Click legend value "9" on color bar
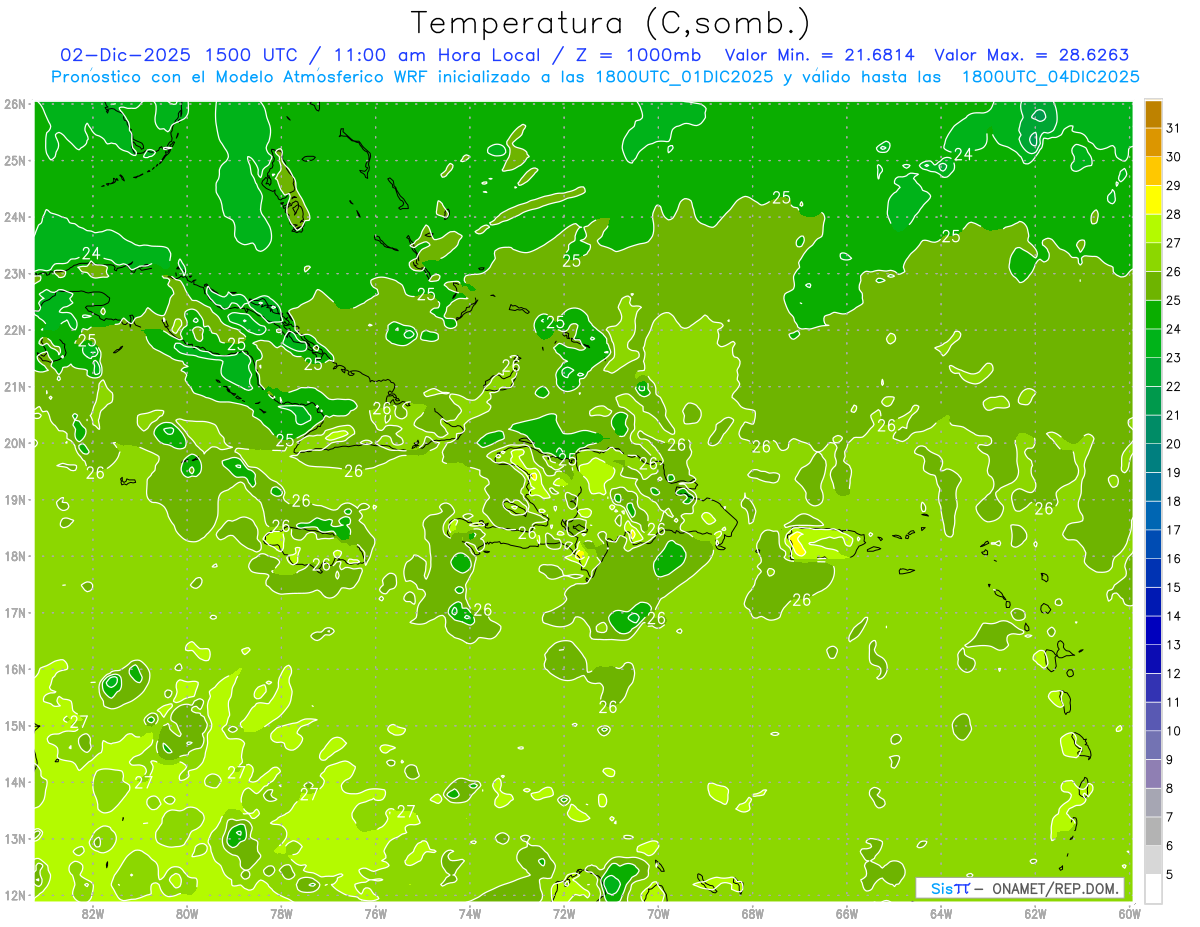This screenshot has height=927, width=1200. point(1170,759)
